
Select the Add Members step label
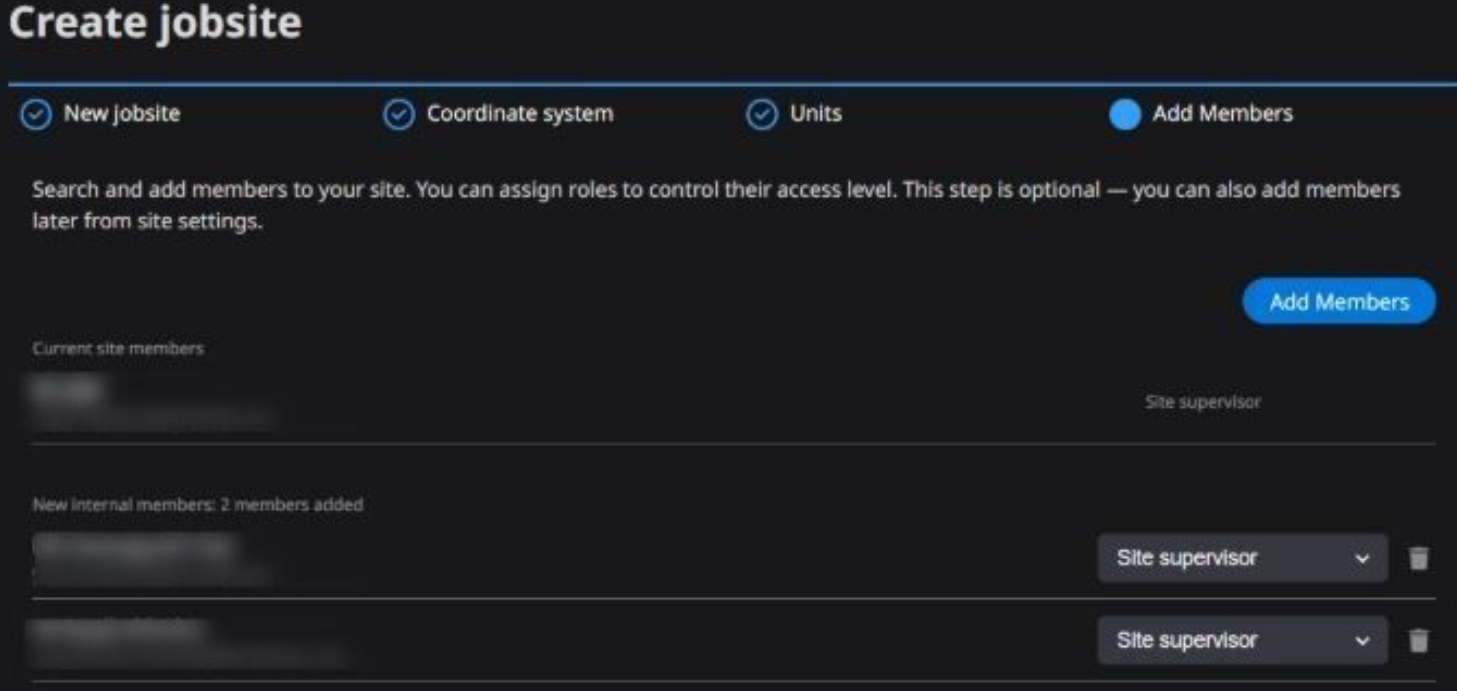pyautogui.click(x=1222, y=114)
